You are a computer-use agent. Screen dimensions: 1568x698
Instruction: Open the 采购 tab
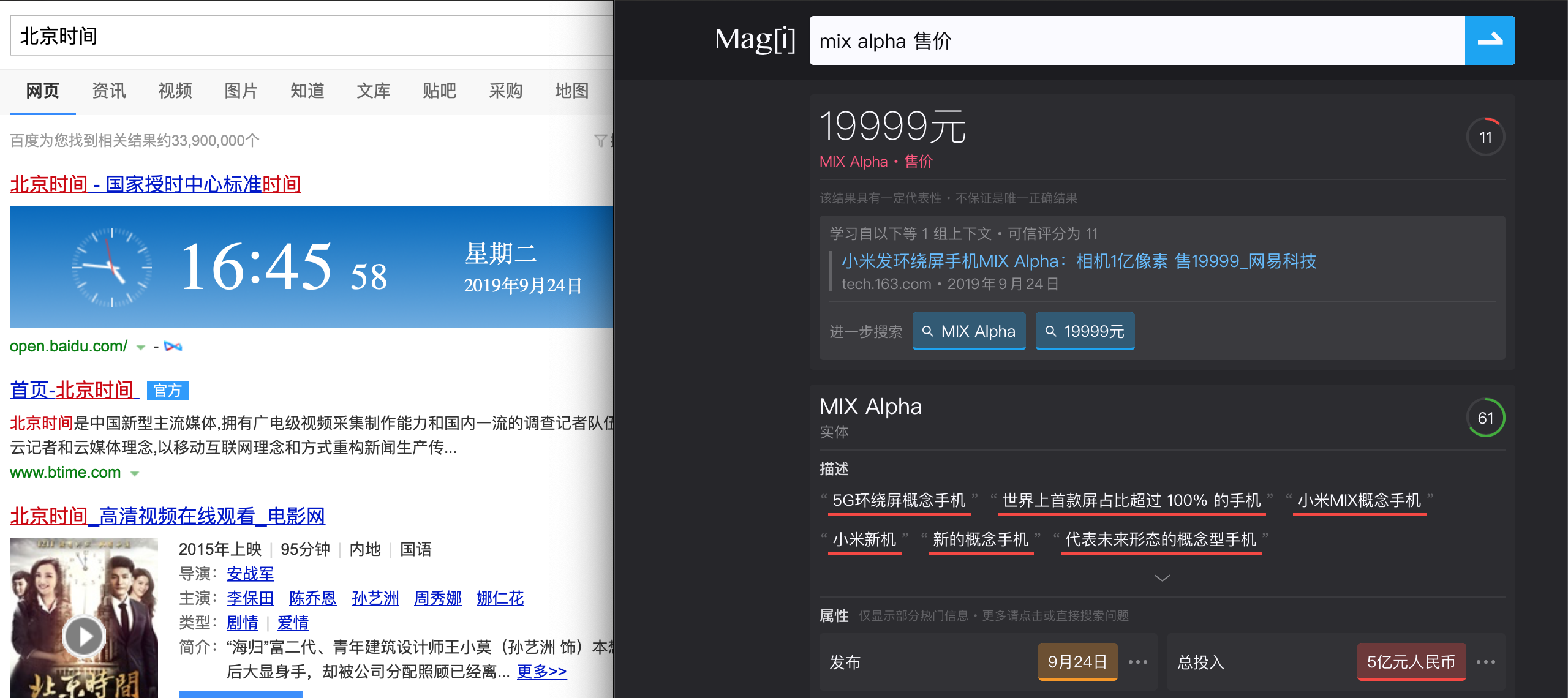pos(506,91)
